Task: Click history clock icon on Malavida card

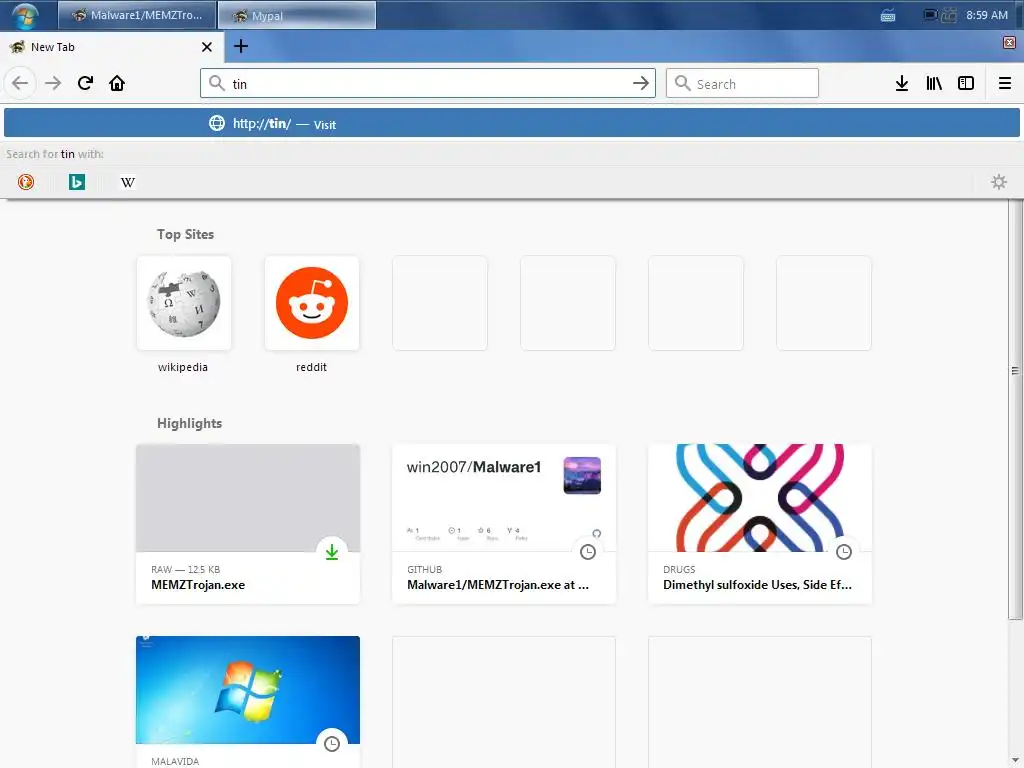Action: click(332, 744)
